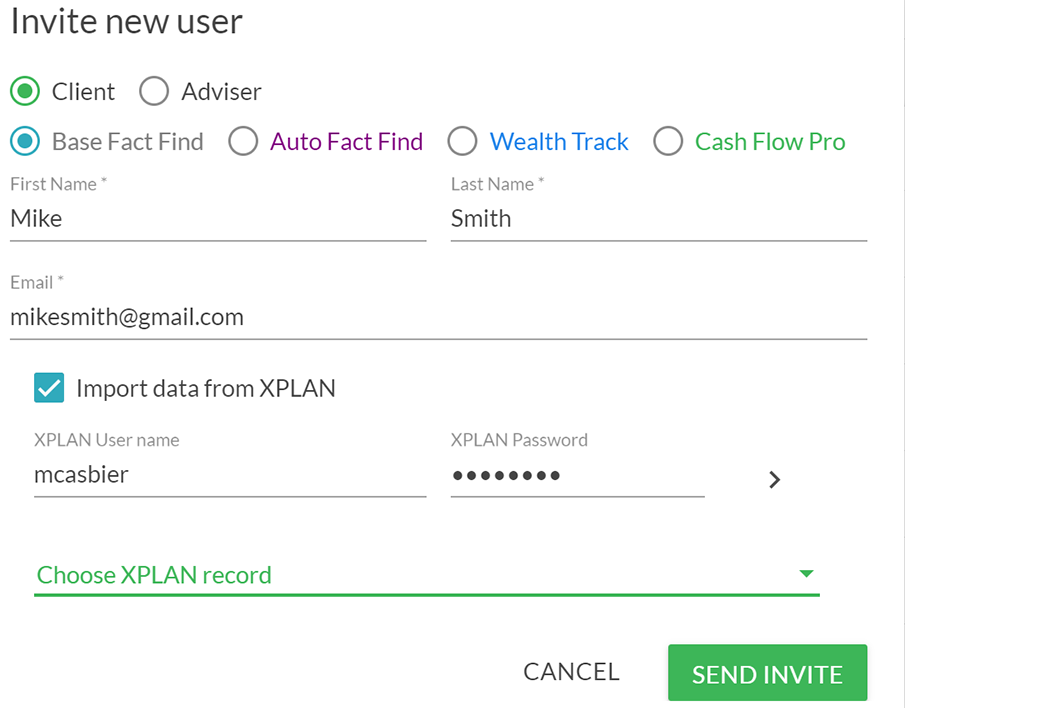This screenshot has width=1063, height=708.
Task: Click the XPLAN Password field
Action: (577, 475)
